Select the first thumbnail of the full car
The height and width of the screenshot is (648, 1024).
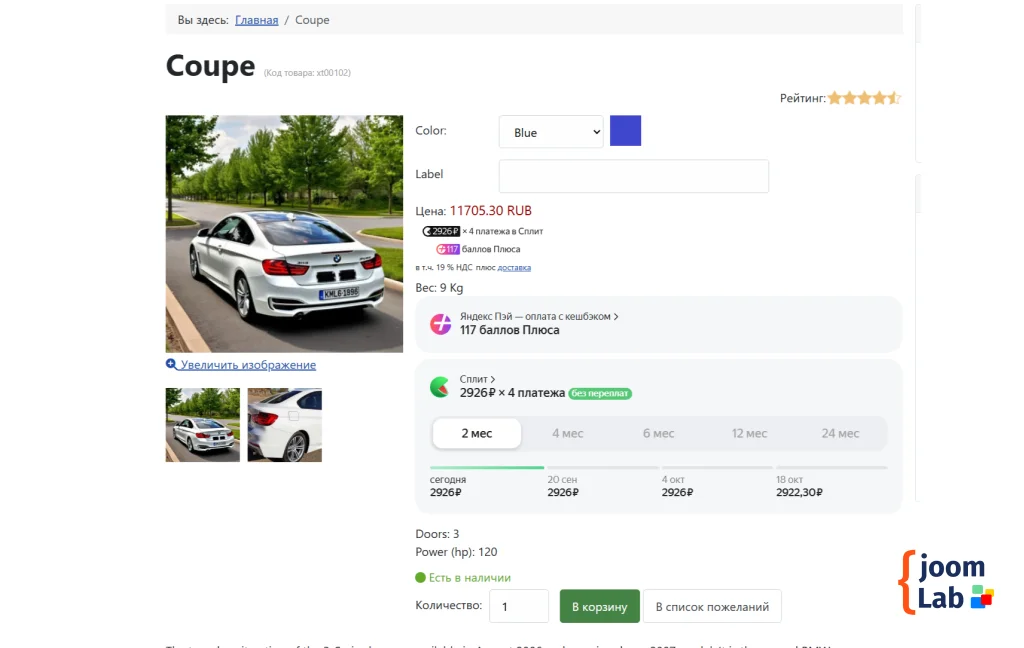coord(202,425)
